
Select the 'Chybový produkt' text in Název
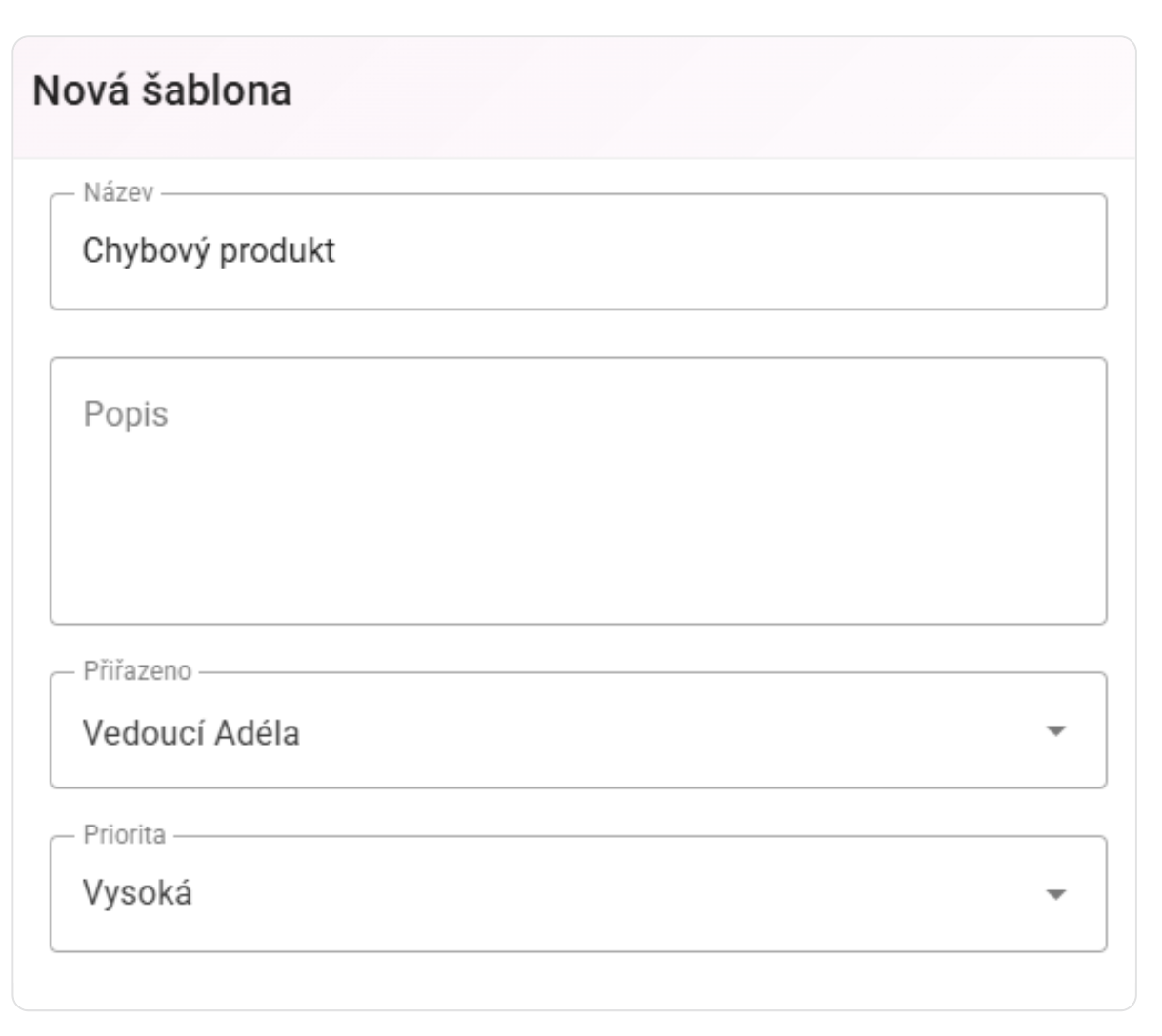coord(209,251)
